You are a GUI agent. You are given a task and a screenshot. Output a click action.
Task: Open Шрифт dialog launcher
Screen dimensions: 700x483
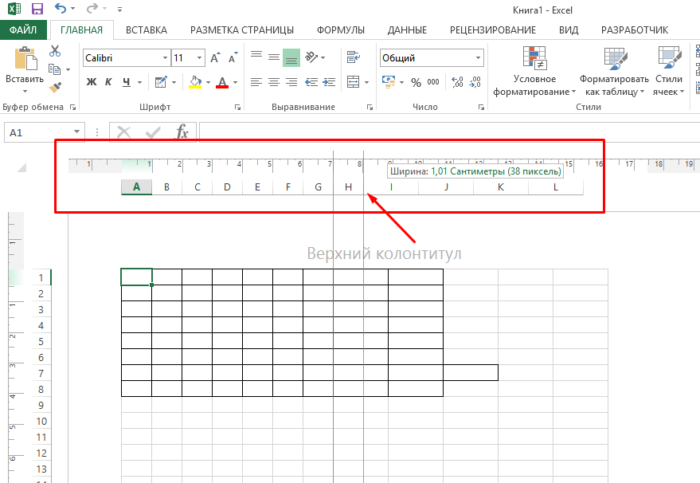tap(238, 107)
